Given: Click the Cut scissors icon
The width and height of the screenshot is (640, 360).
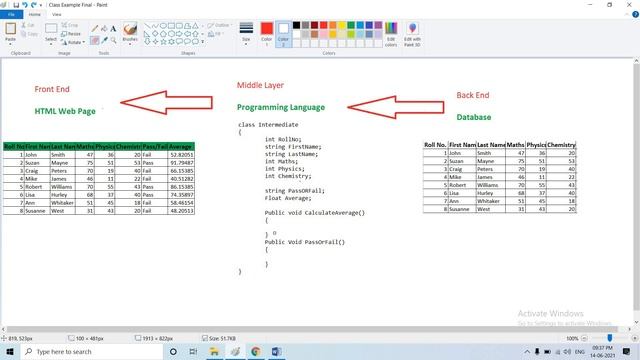Looking at the screenshot, I should coord(24,25).
